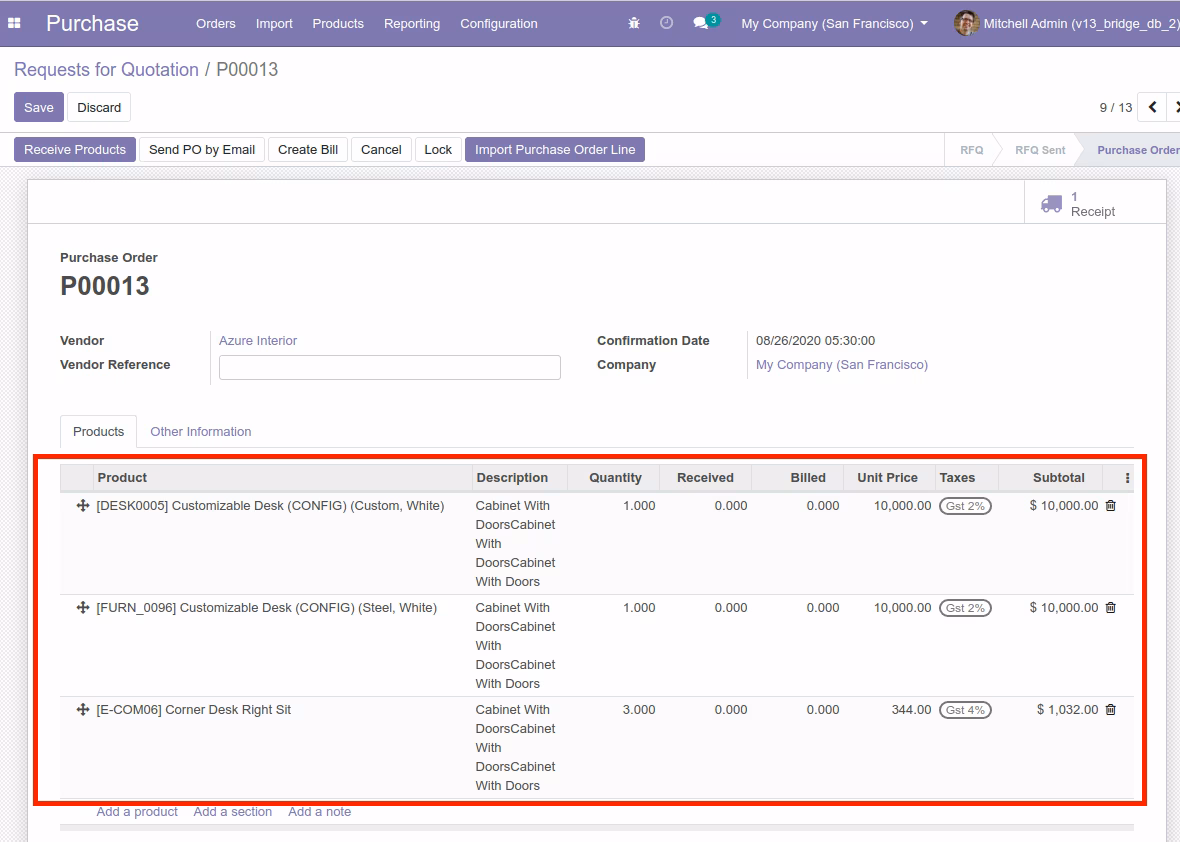Open optional columns kebab menu
This screenshot has width=1180, height=842.
tap(1127, 478)
